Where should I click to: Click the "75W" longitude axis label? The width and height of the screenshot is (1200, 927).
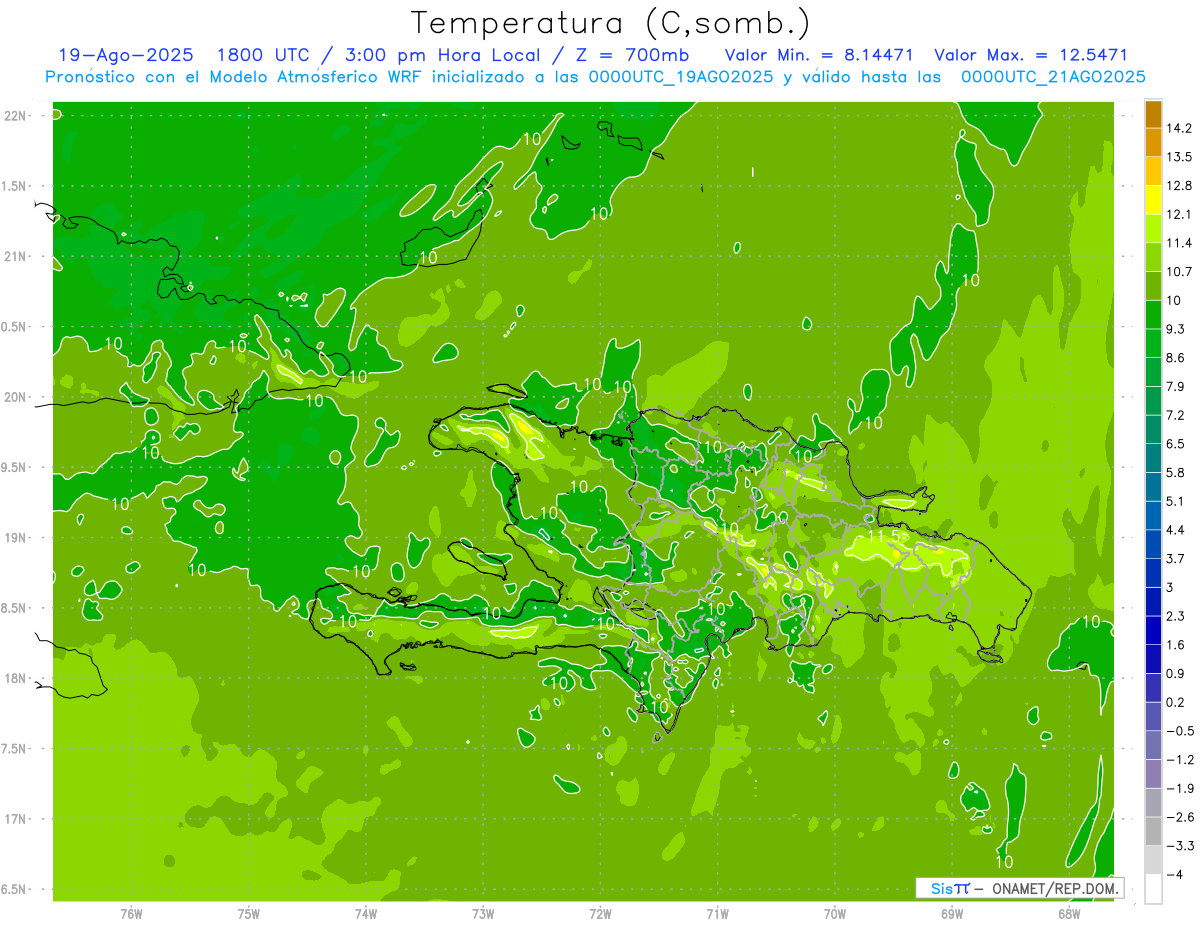(248, 913)
